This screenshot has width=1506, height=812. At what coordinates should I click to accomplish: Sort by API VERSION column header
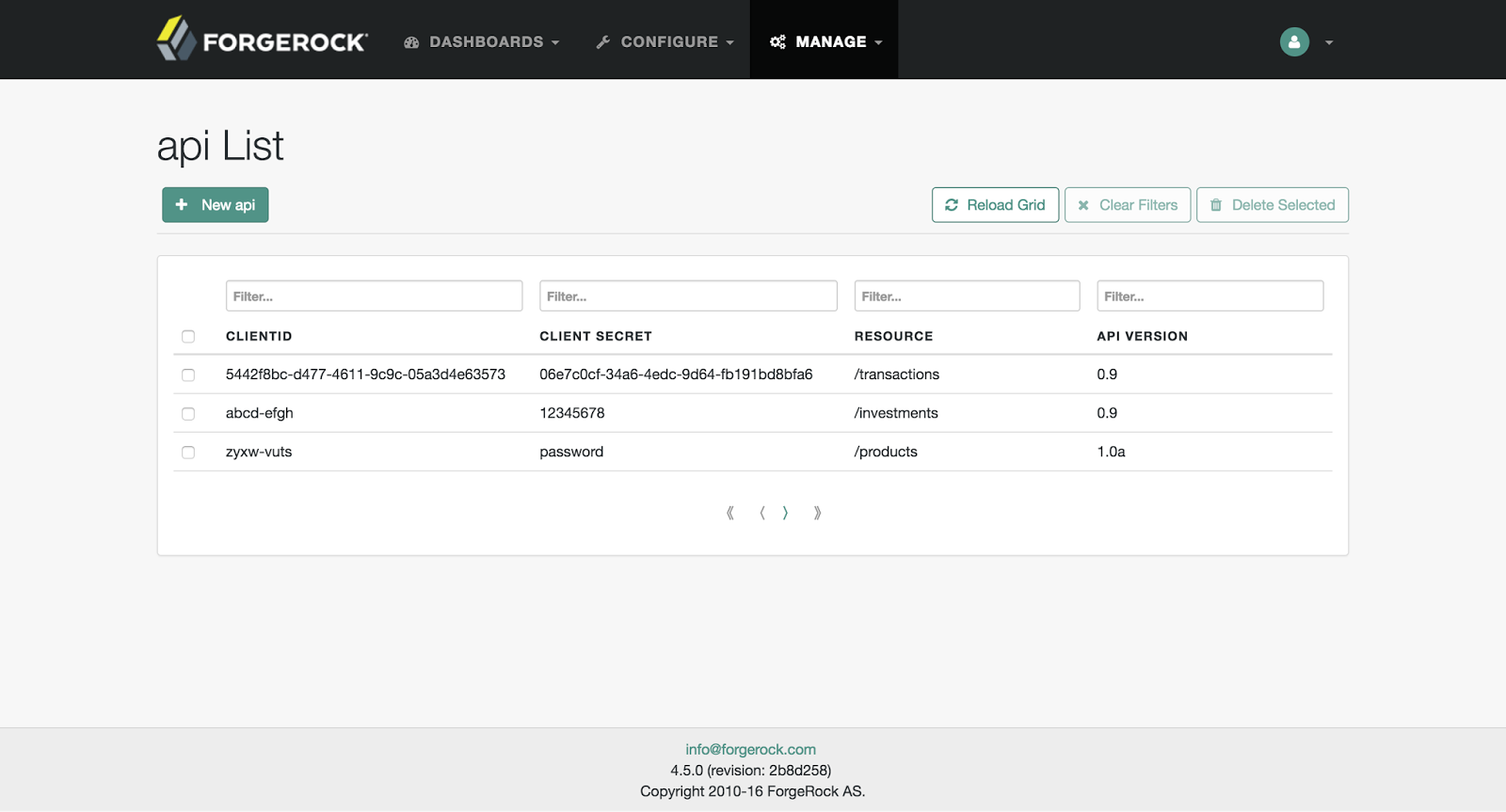click(x=1142, y=336)
